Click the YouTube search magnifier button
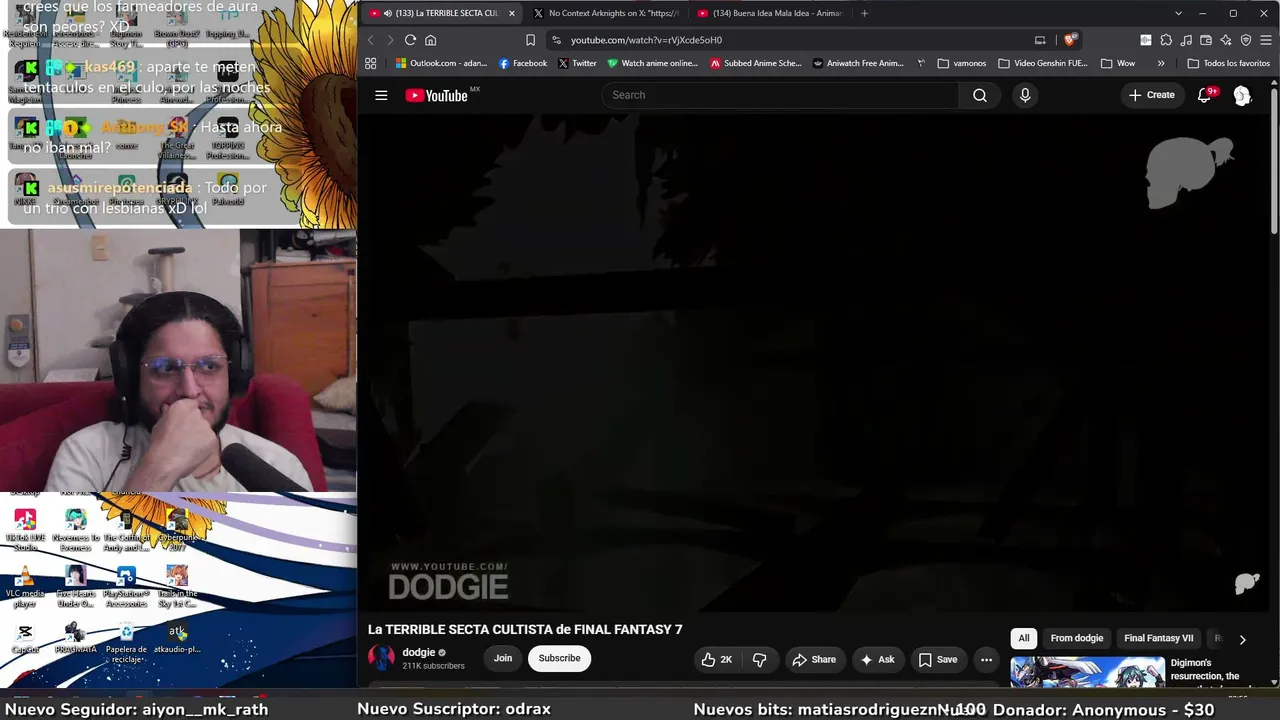 (980, 95)
